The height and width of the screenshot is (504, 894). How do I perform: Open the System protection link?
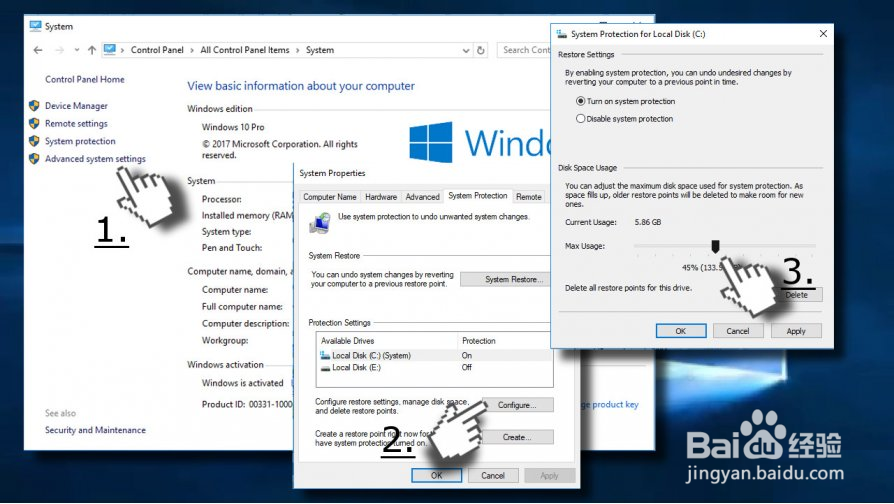80,141
